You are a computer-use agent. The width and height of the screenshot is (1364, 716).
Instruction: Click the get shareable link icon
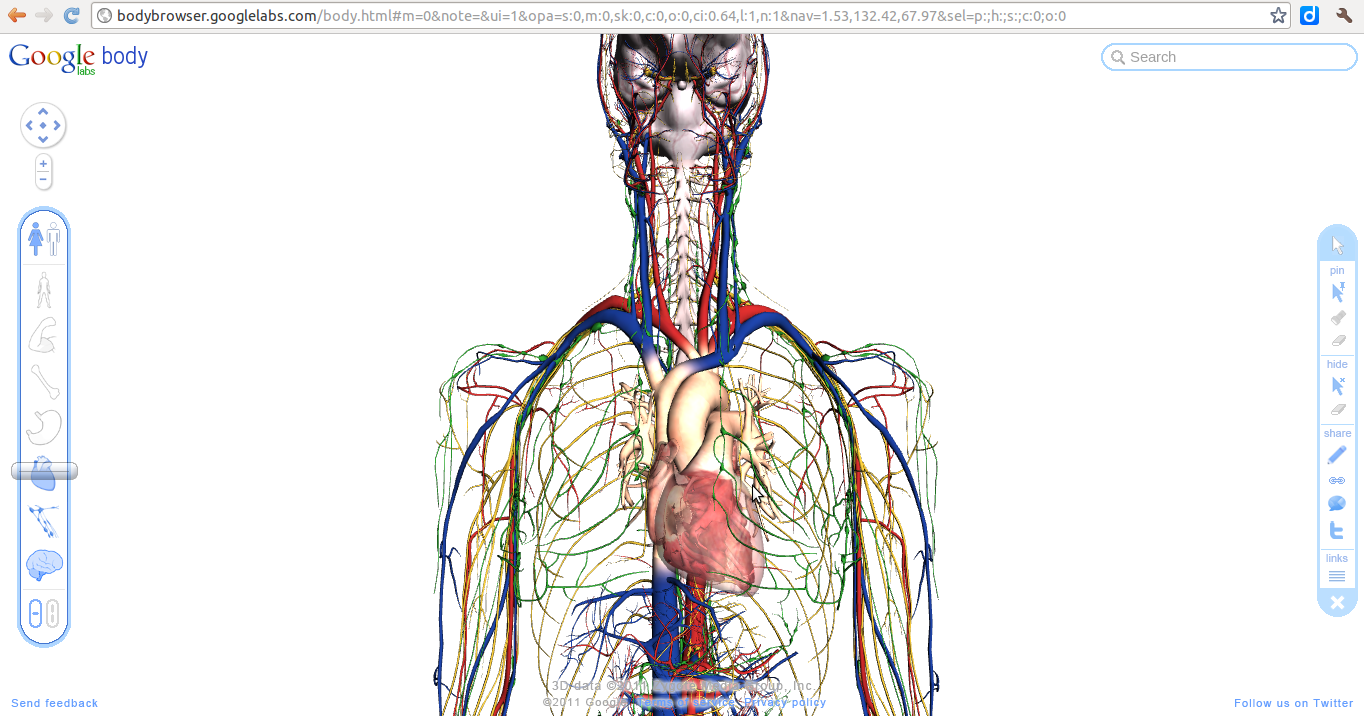(x=1337, y=479)
